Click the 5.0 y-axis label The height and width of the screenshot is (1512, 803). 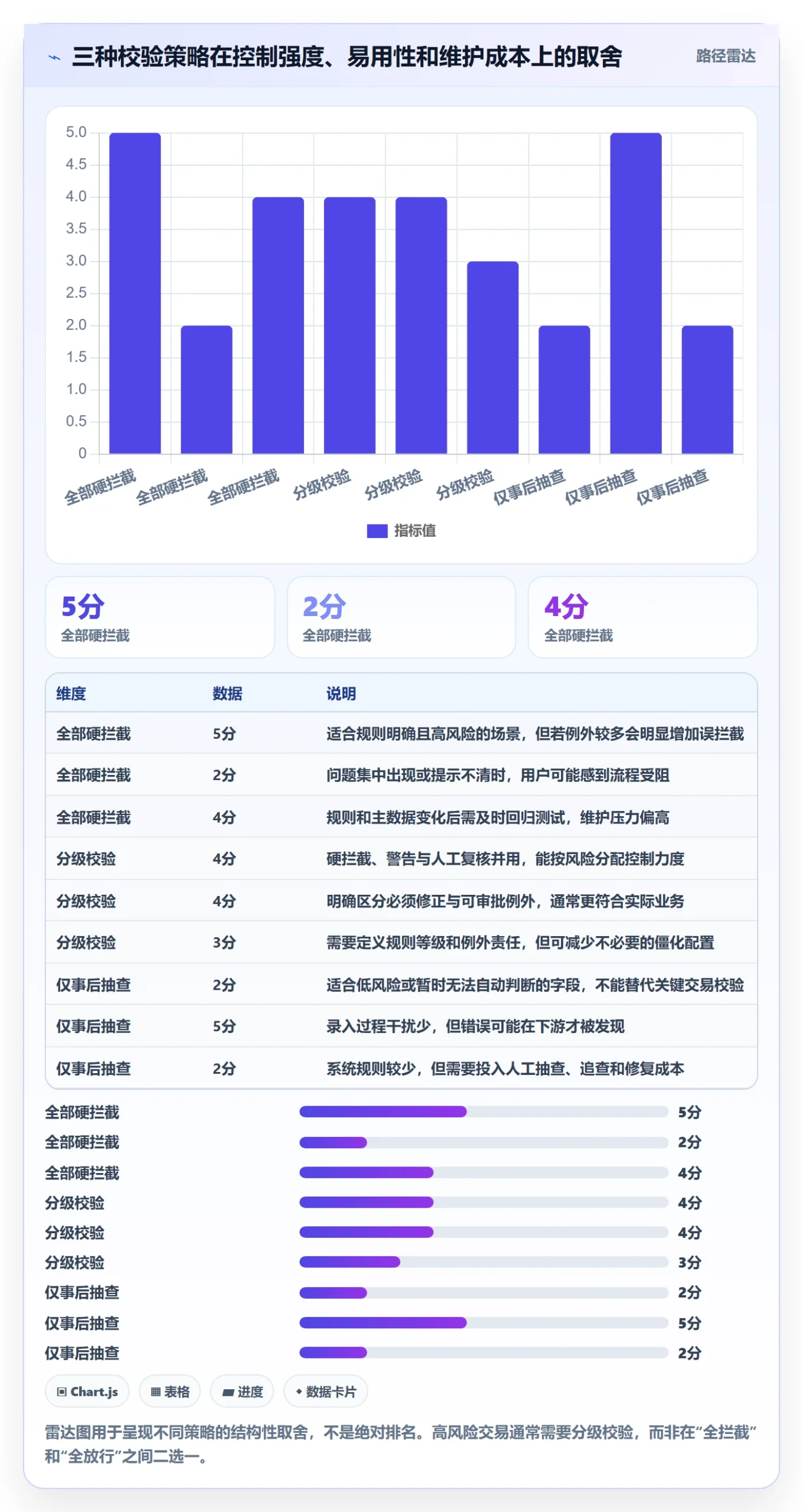[76, 132]
